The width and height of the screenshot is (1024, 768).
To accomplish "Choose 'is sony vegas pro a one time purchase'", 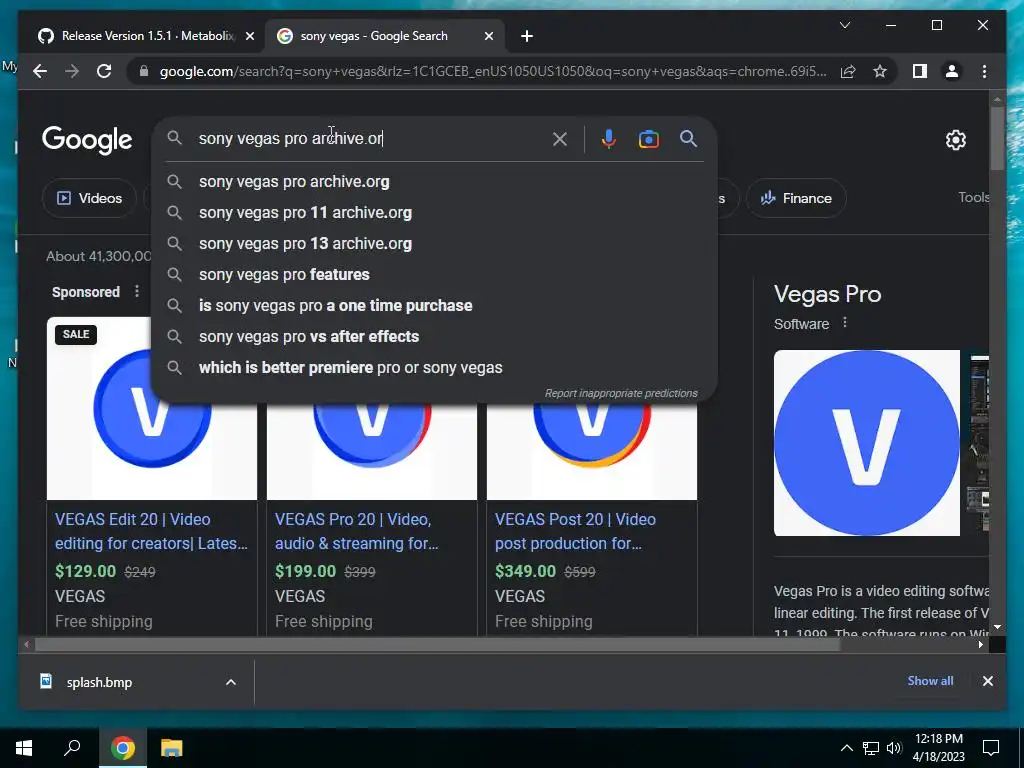I will 434,306.
